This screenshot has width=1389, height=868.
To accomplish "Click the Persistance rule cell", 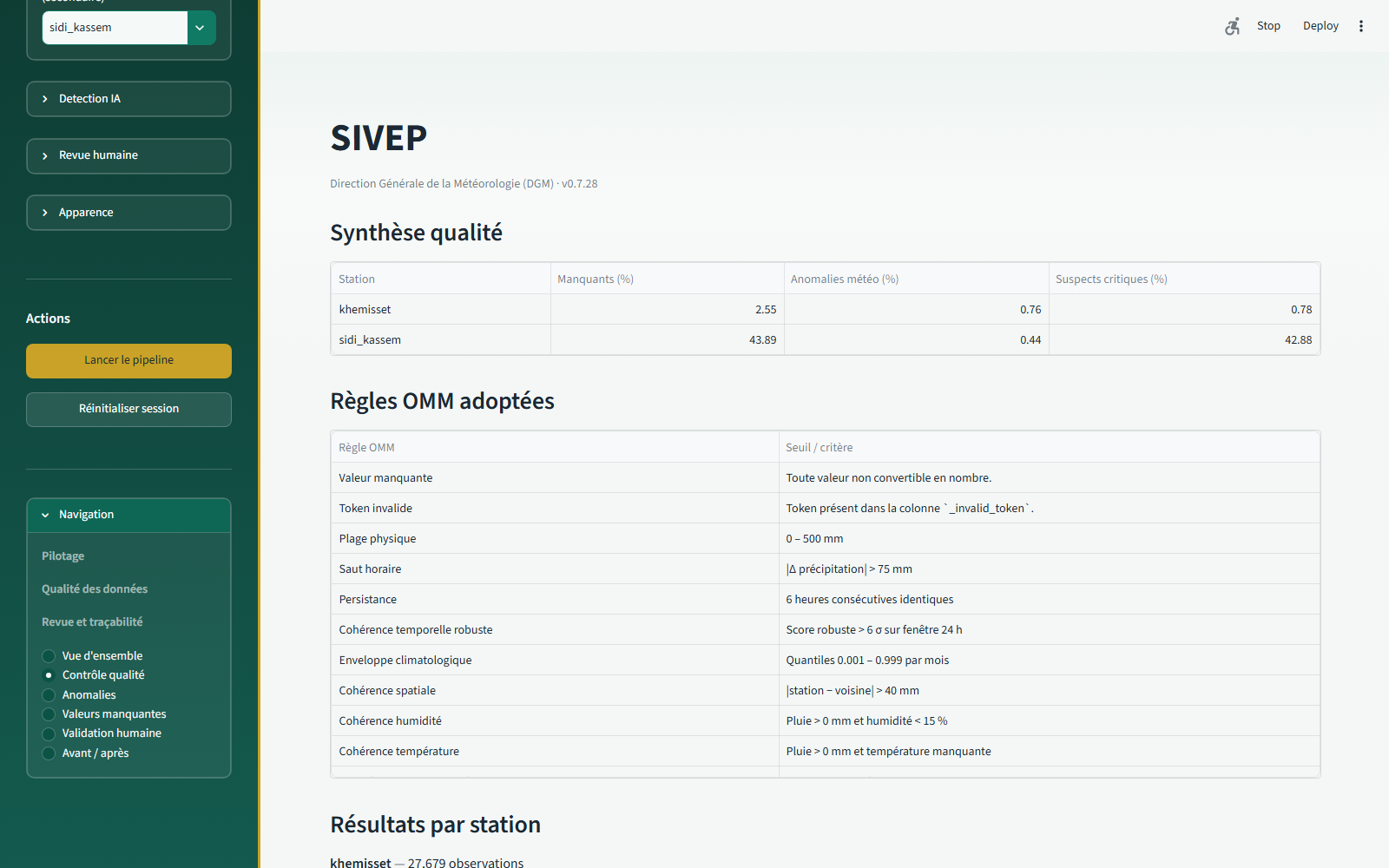I will click(555, 599).
